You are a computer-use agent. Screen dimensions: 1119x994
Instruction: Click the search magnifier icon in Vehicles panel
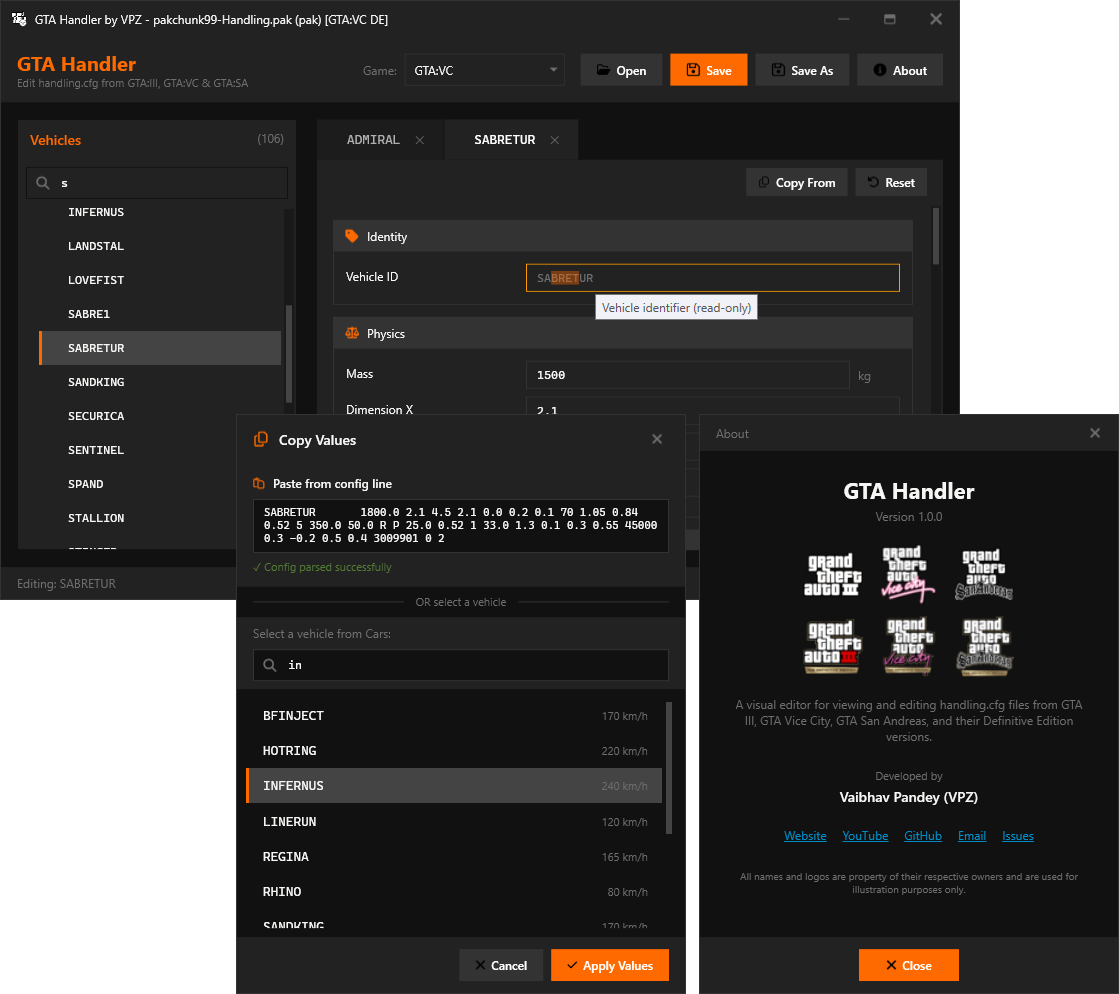point(43,184)
